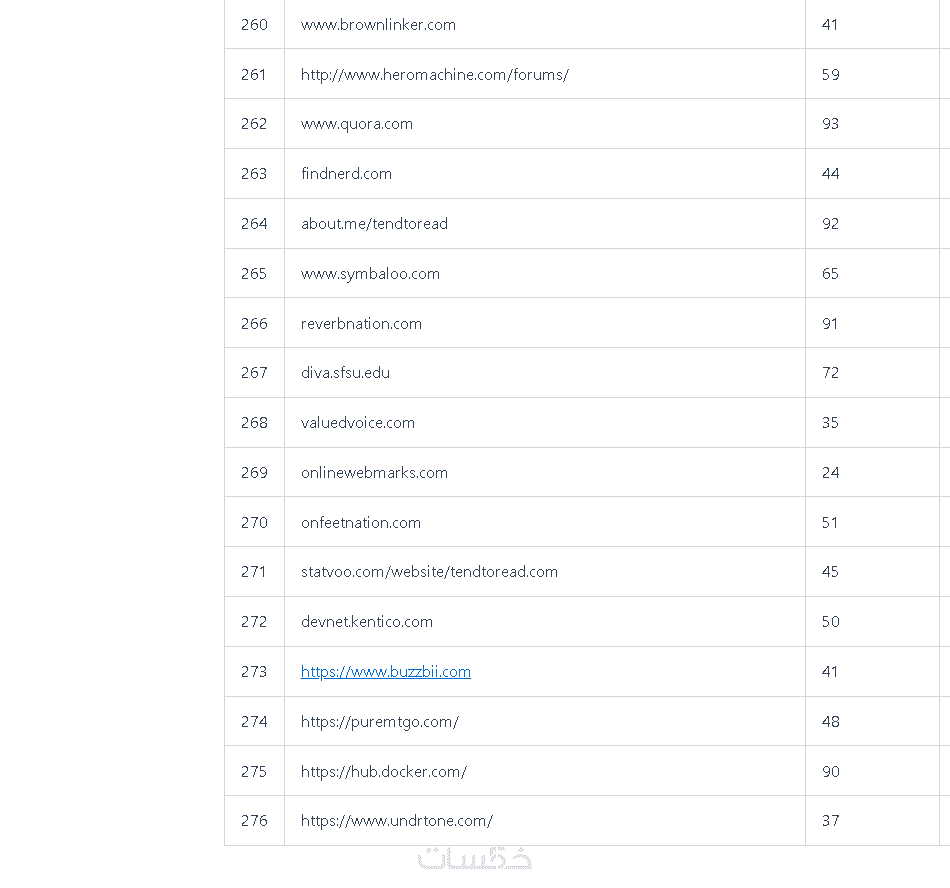Click the www.brownlinker.com cell
This screenshot has width=950, height=888.
(x=378, y=25)
